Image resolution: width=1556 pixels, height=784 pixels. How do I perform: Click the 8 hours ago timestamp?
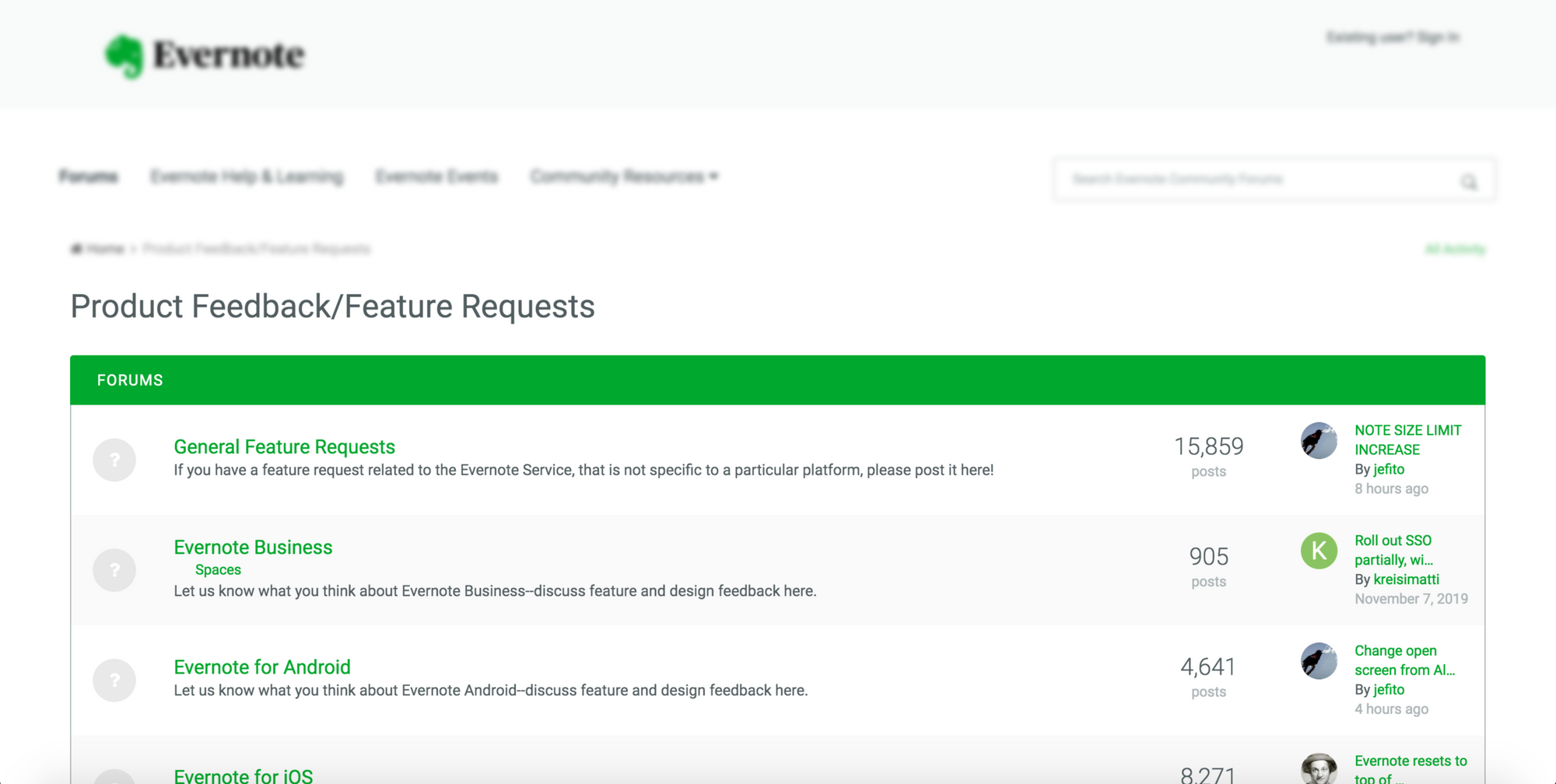click(1391, 488)
